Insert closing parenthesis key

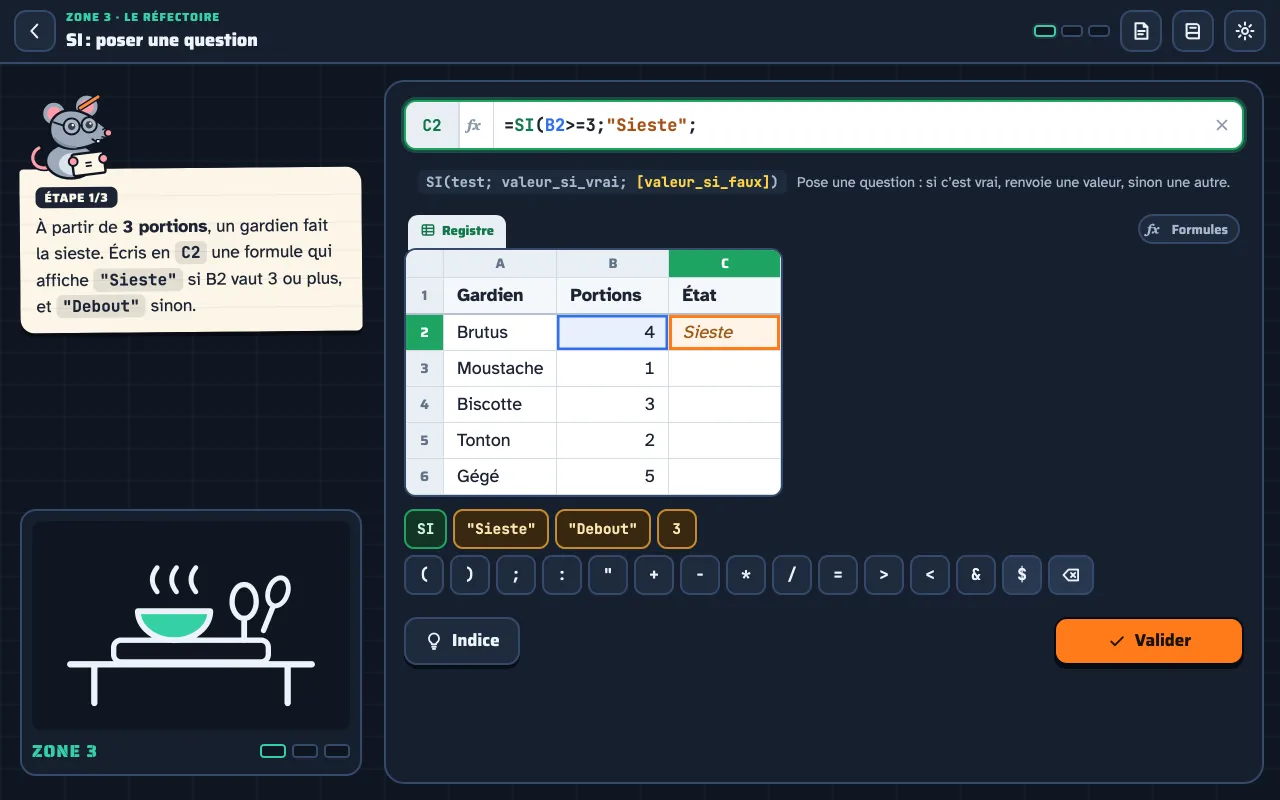pos(470,575)
